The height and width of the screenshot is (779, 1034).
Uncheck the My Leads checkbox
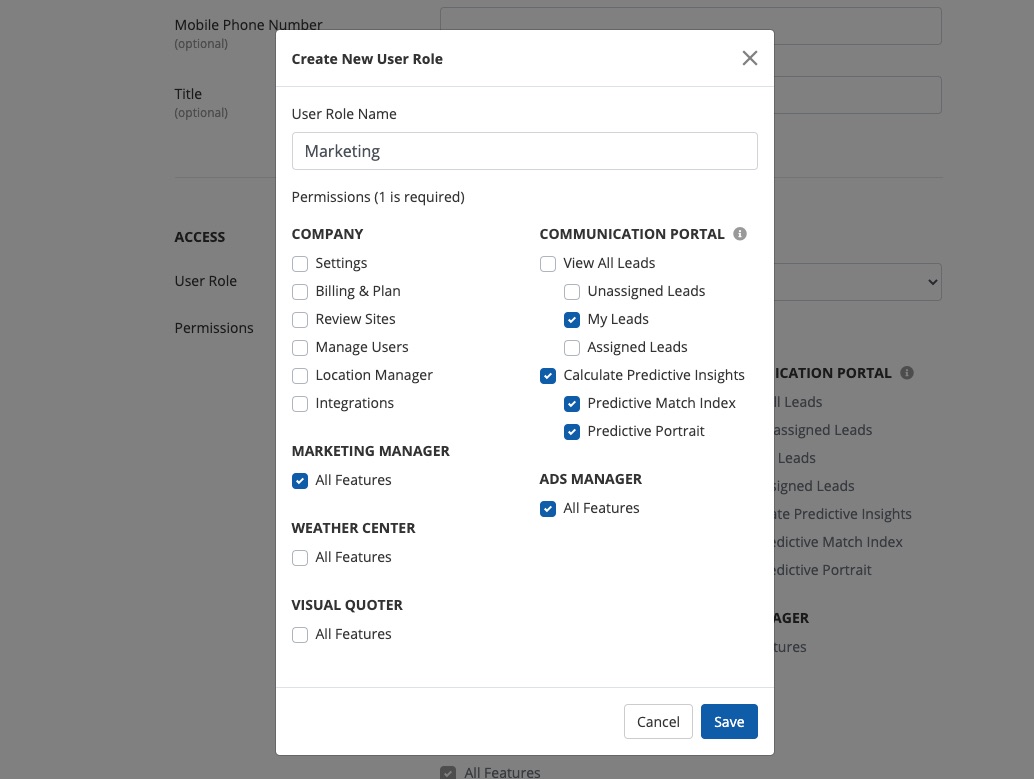click(x=572, y=320)
